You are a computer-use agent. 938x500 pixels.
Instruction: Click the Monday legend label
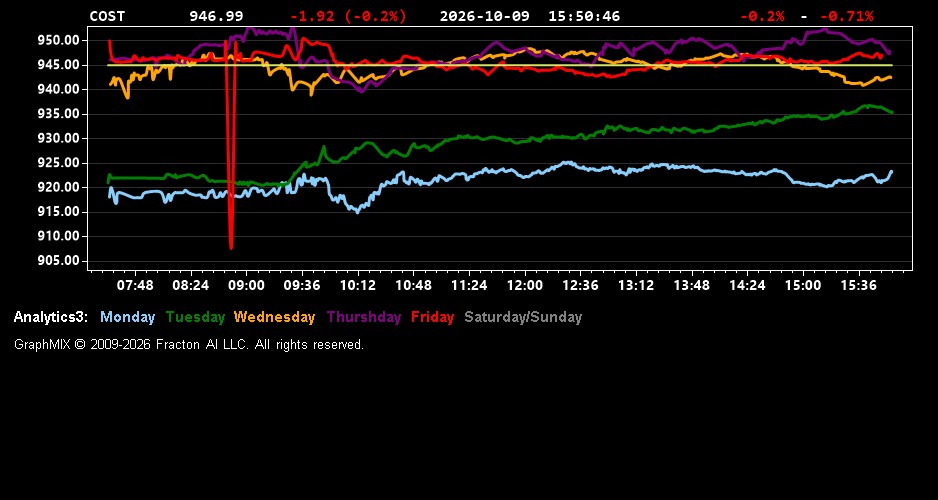[x=127, y=317]
